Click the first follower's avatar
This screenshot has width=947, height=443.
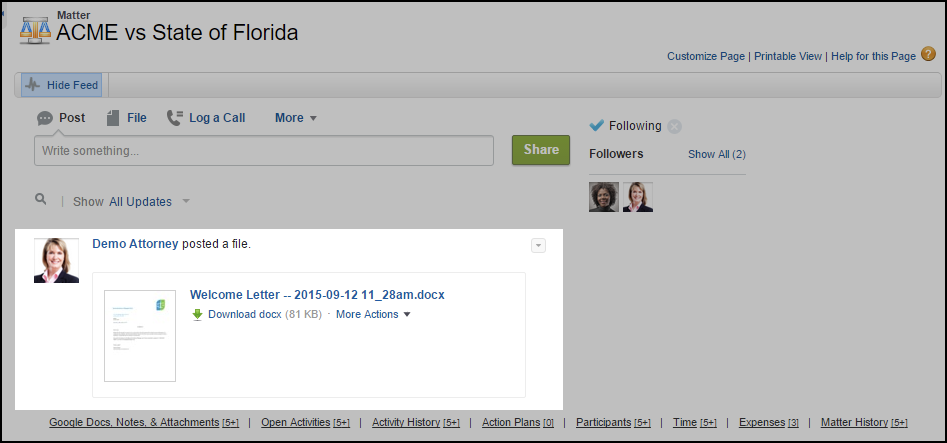point(604,197)
